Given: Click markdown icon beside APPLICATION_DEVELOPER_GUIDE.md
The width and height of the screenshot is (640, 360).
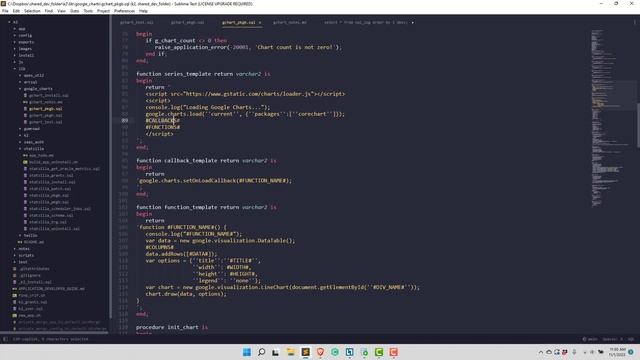Looking at the screenshot, I should (15, 289).
